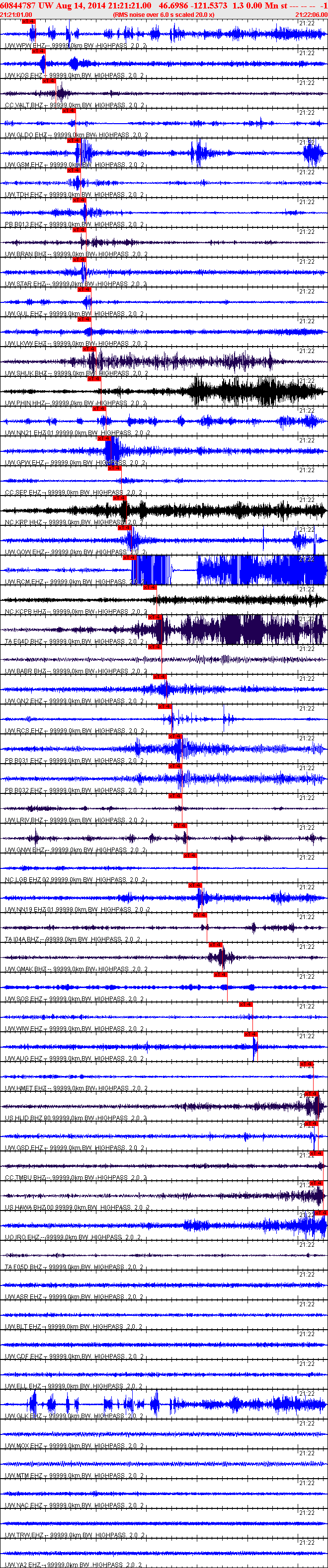Click the UW GLDO EHZ trace label

tap(76, 135)
